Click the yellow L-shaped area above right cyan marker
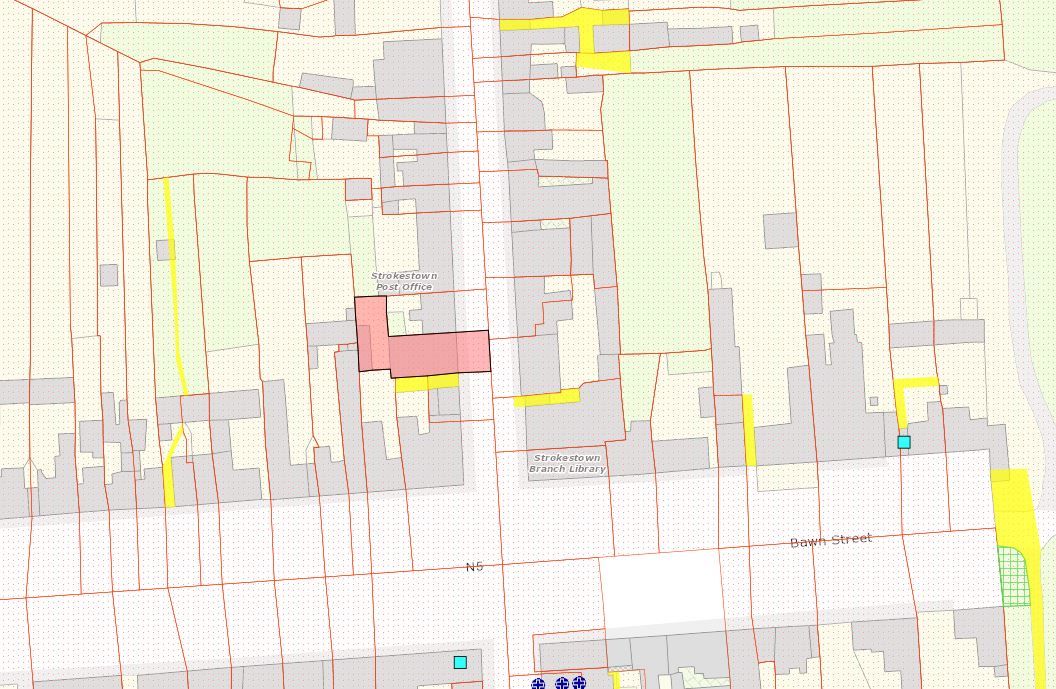The width and height of the screenshot is (1056, 689). [912, 384]
